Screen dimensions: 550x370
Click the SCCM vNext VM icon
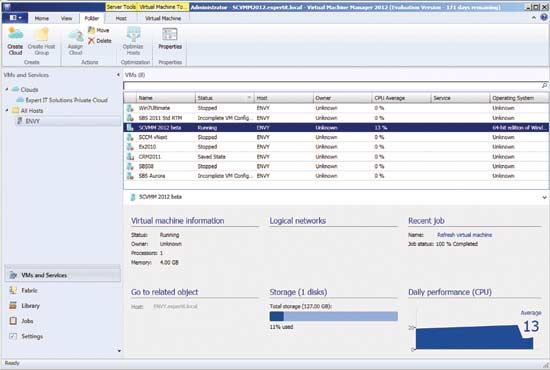tap(130, 137)
